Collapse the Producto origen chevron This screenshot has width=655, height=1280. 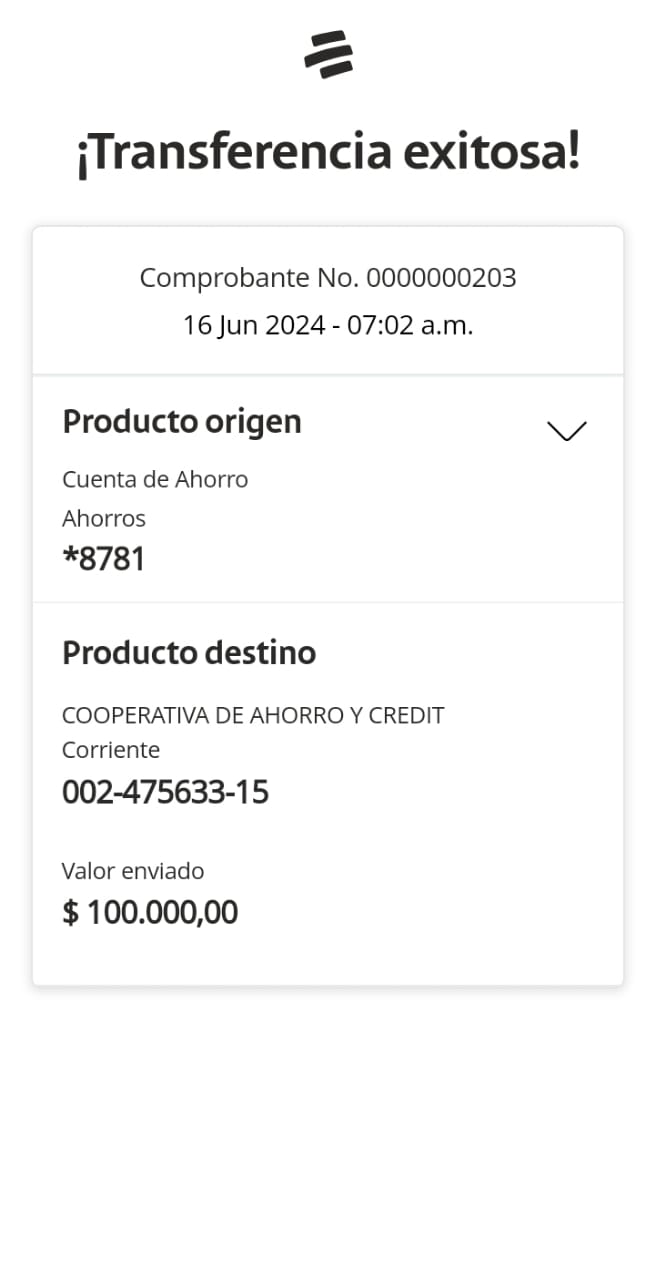[566, 431]
